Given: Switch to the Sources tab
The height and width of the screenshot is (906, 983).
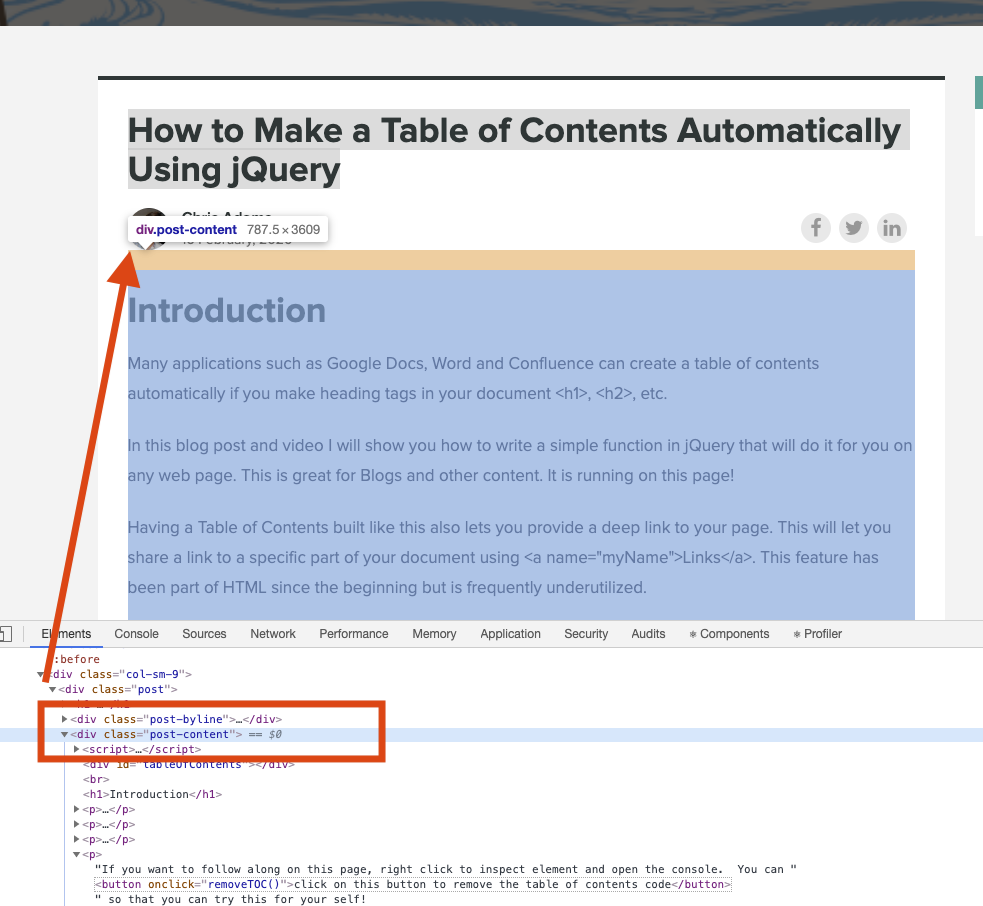Looking at the screenshot, I should (x=204, y=634).
